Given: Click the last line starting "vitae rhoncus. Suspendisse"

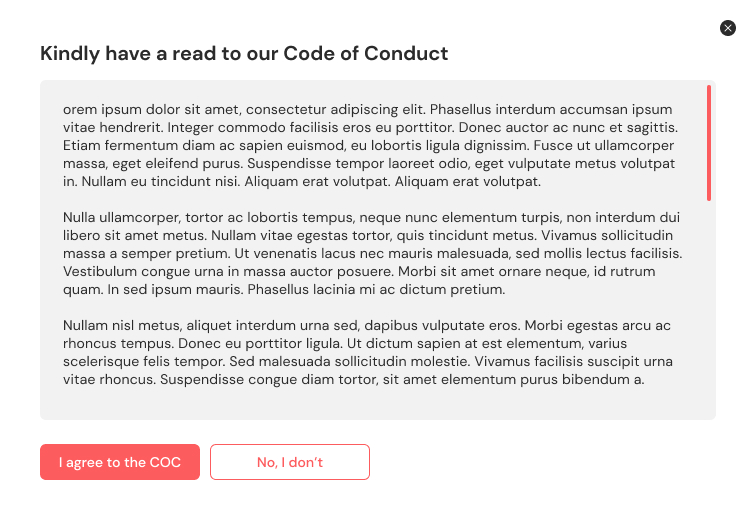Looking at the screenshot, I should (353, 379).
